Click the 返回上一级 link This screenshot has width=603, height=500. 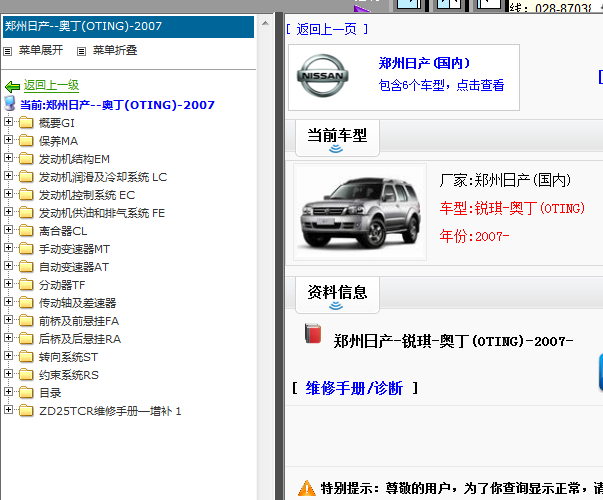(x=52, y=85)
